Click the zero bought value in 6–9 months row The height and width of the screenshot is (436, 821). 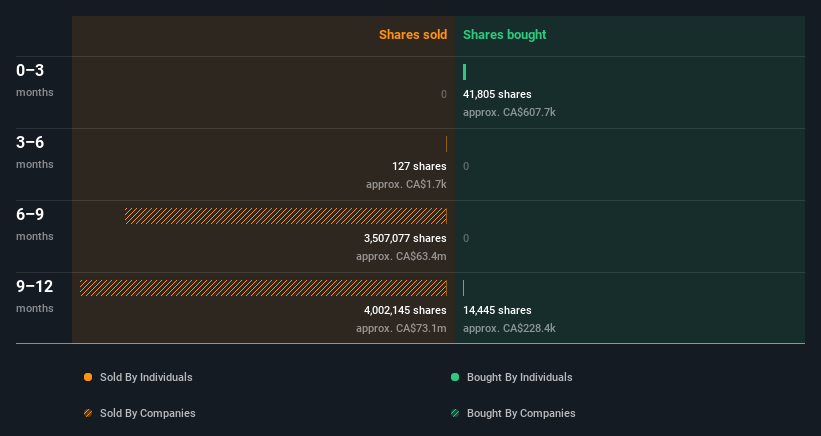point(466,238)
